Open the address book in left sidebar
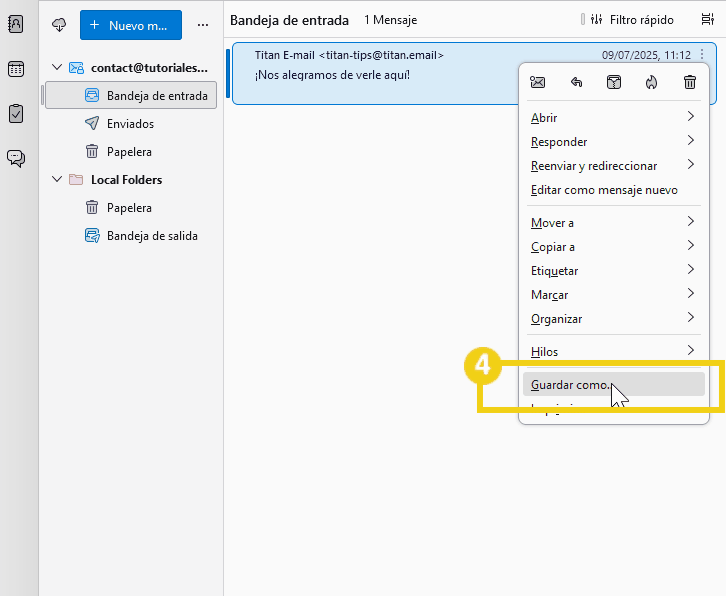 coord(16,25)
